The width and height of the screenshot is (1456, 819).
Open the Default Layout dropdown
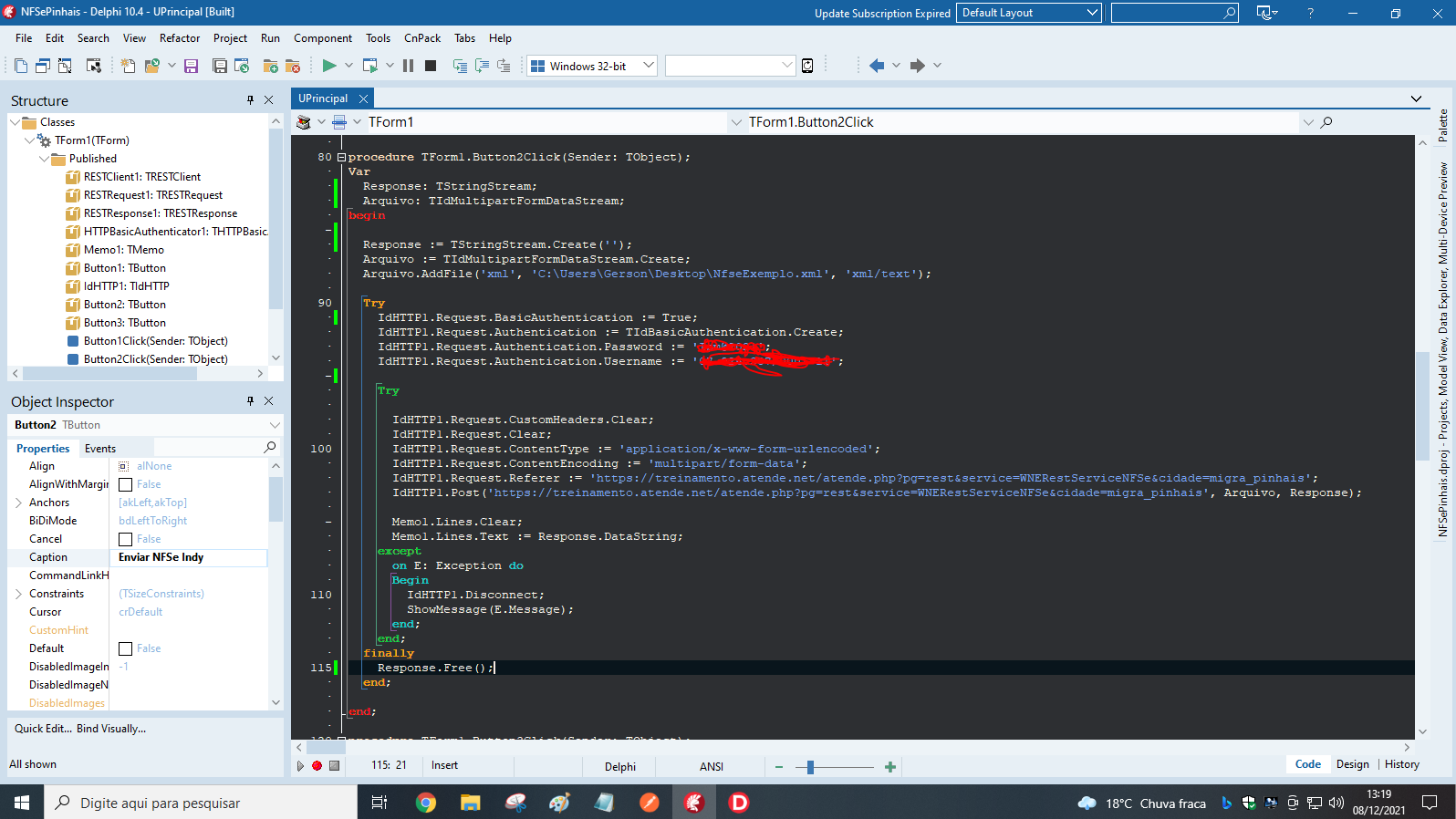tap(1092, 13)
